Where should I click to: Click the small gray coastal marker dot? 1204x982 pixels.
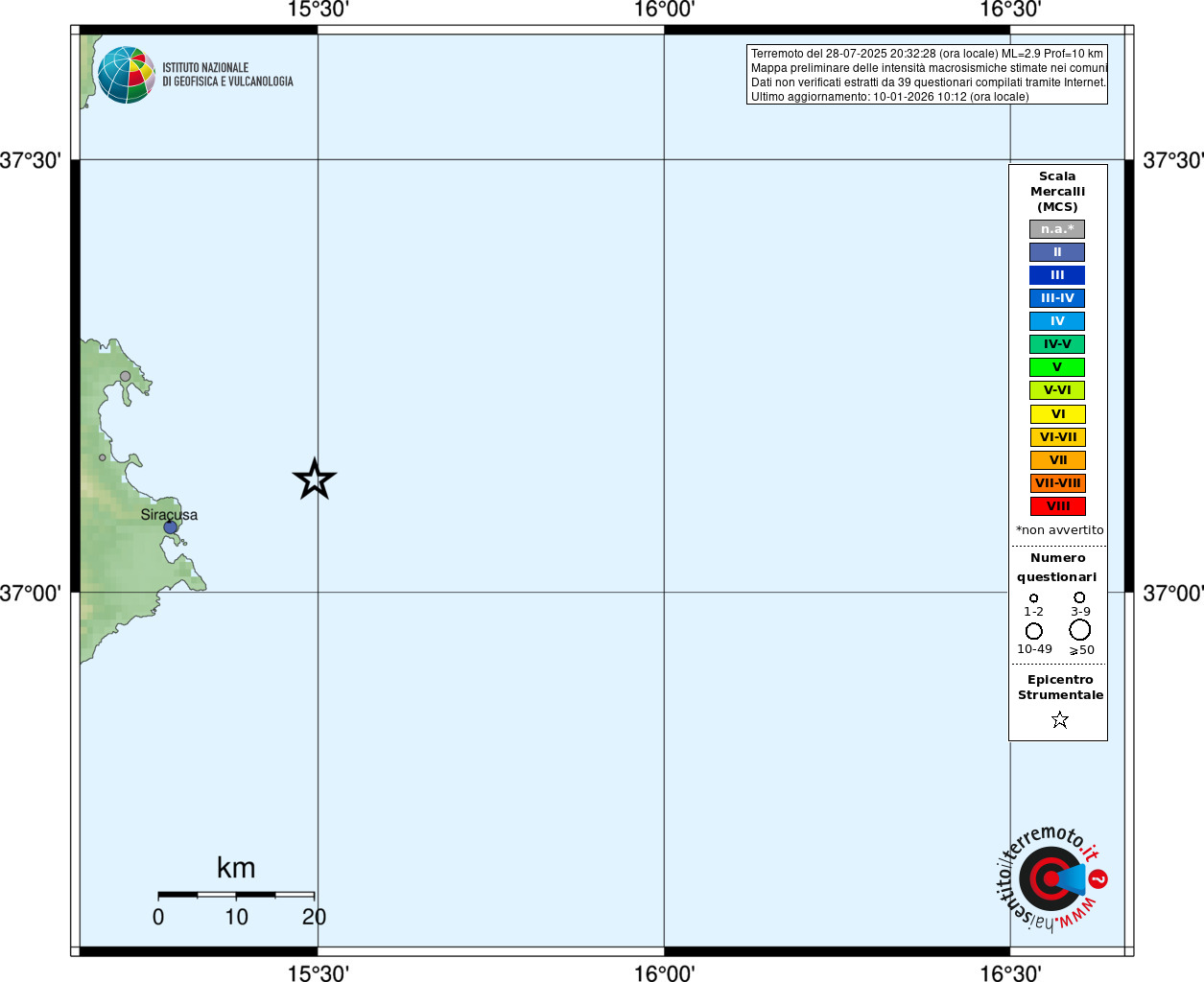point(103,457)
